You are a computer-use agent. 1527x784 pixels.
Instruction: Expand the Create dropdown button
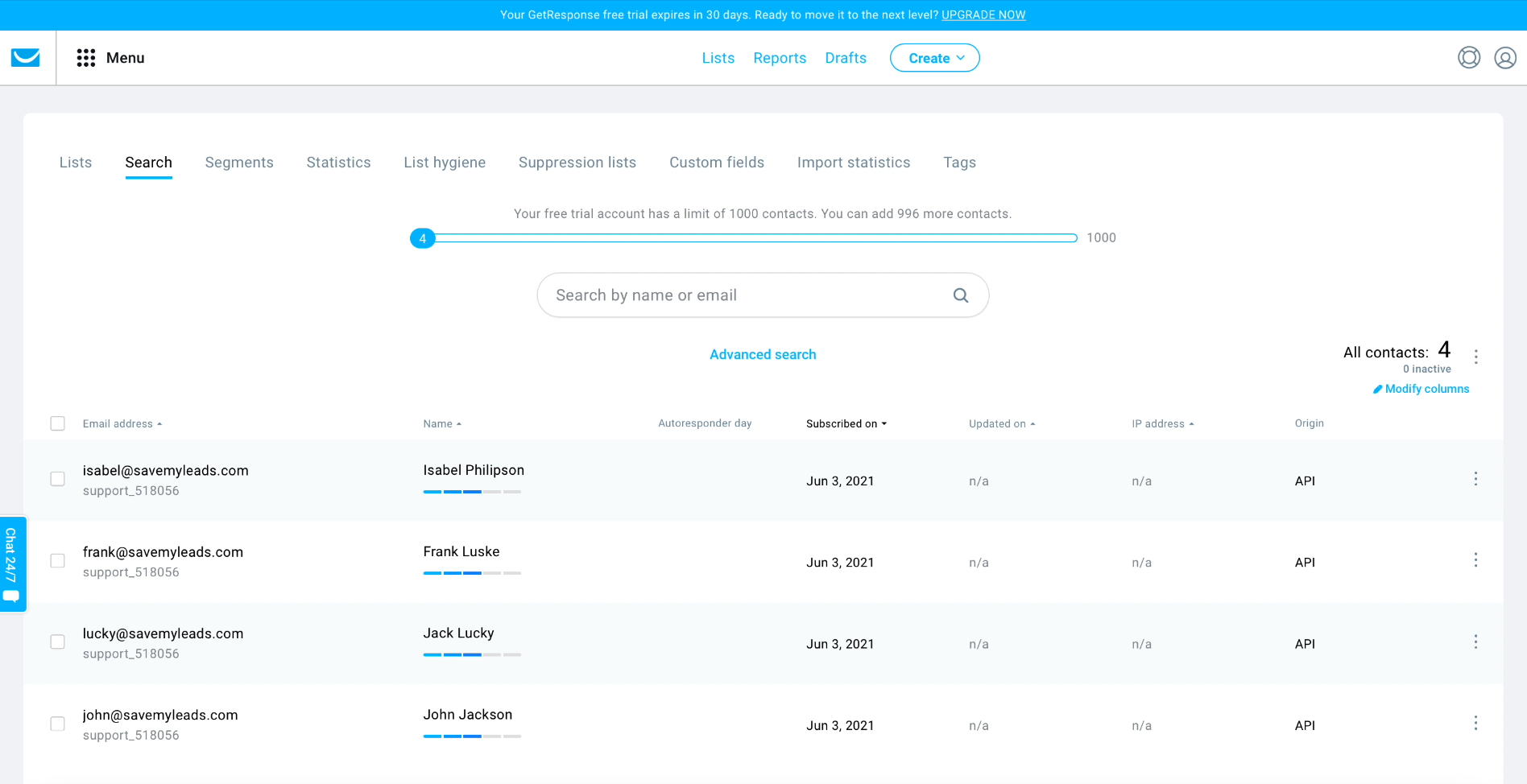(935, 58)
